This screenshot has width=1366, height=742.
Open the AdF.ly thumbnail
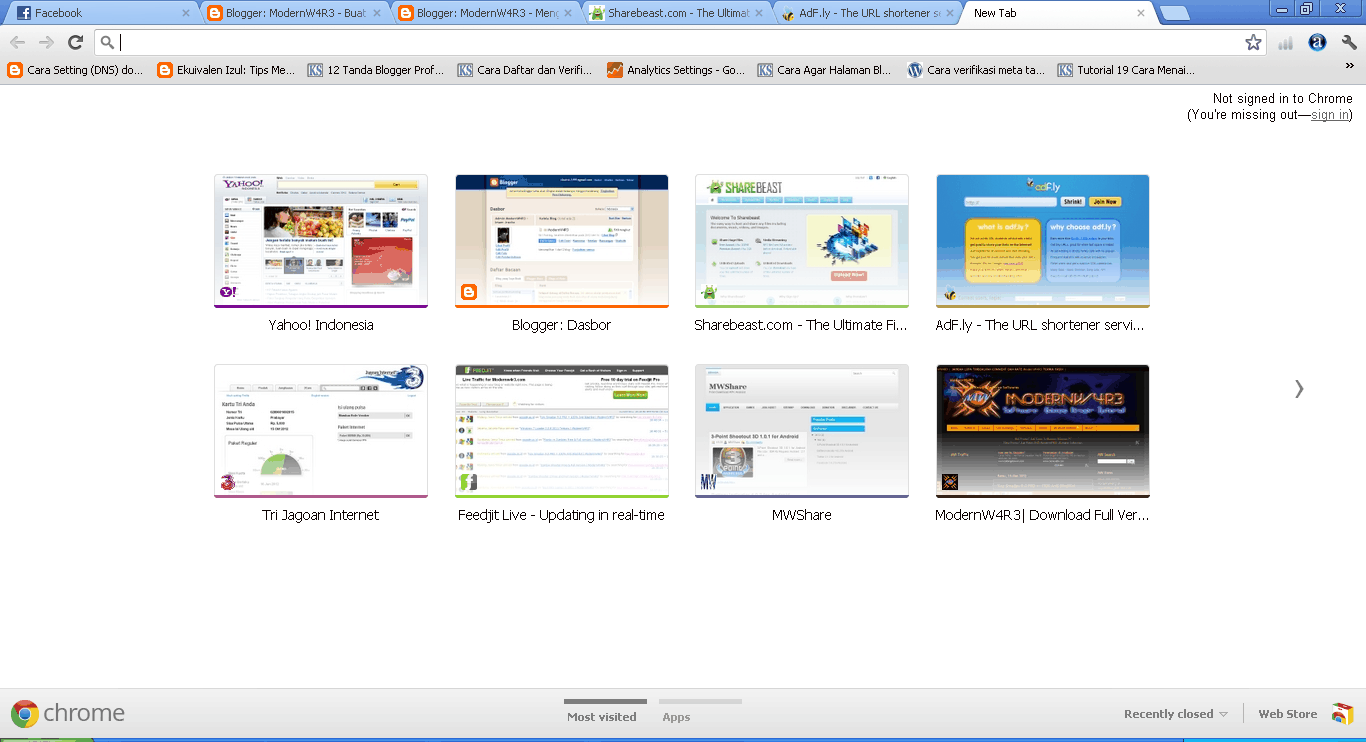[x=1043, y=241]
